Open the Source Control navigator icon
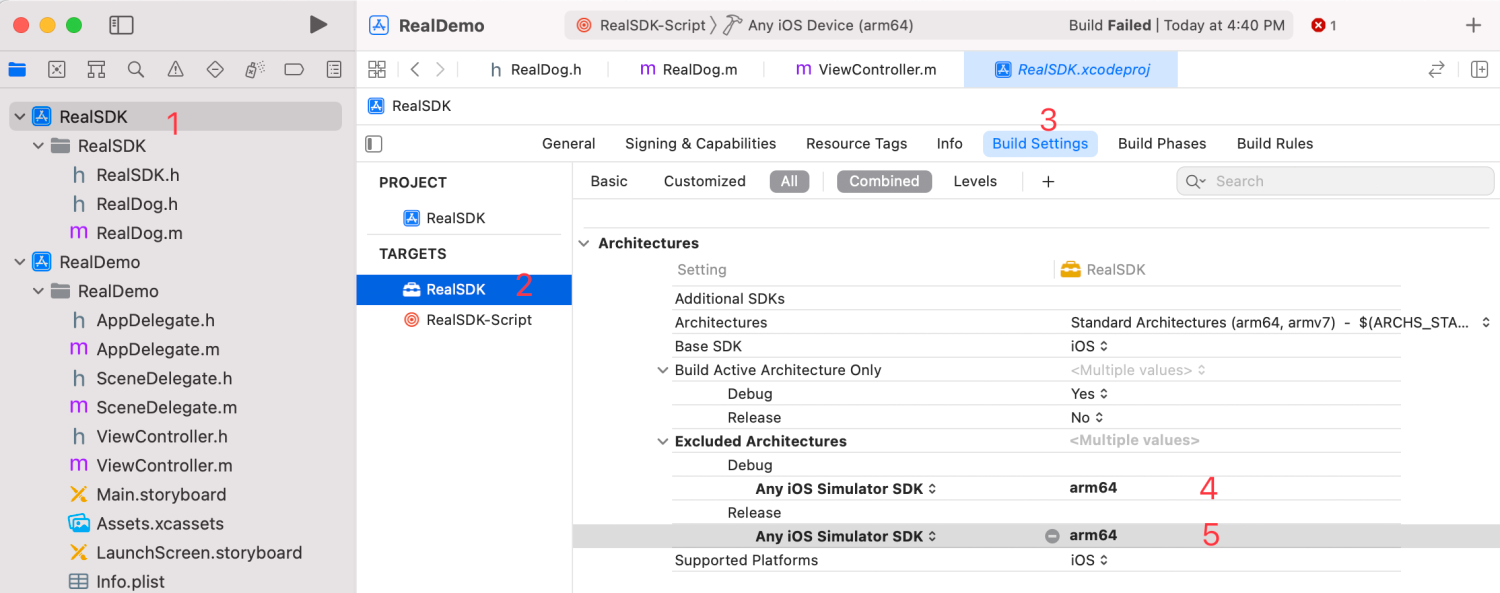 (x=57, y=69)
